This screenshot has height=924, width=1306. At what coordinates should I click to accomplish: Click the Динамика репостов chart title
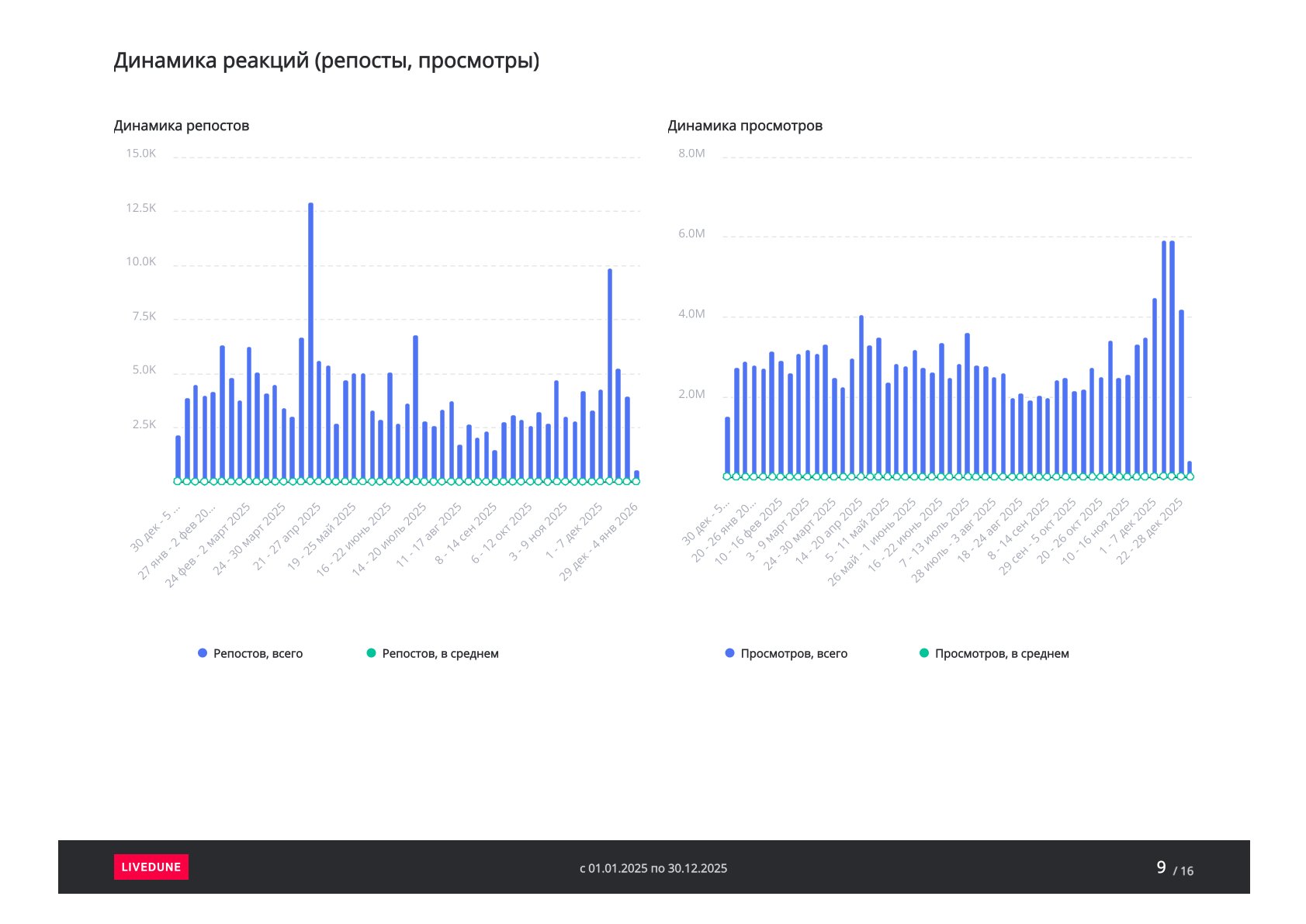182,126
